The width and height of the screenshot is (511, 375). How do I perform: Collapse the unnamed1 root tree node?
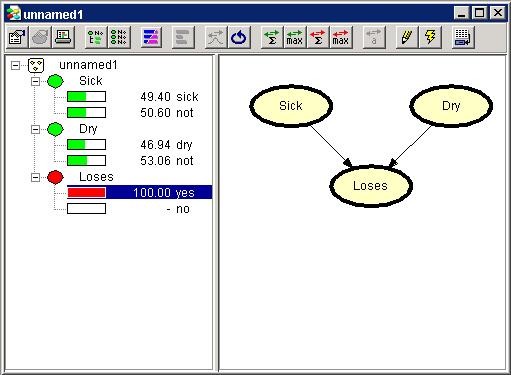pyautogui.click(x=15, y=65)
